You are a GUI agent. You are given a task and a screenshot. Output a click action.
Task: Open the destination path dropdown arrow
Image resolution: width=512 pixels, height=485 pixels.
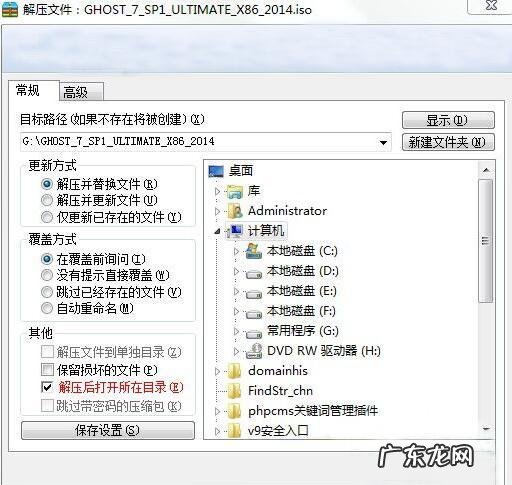coord(383,143)
